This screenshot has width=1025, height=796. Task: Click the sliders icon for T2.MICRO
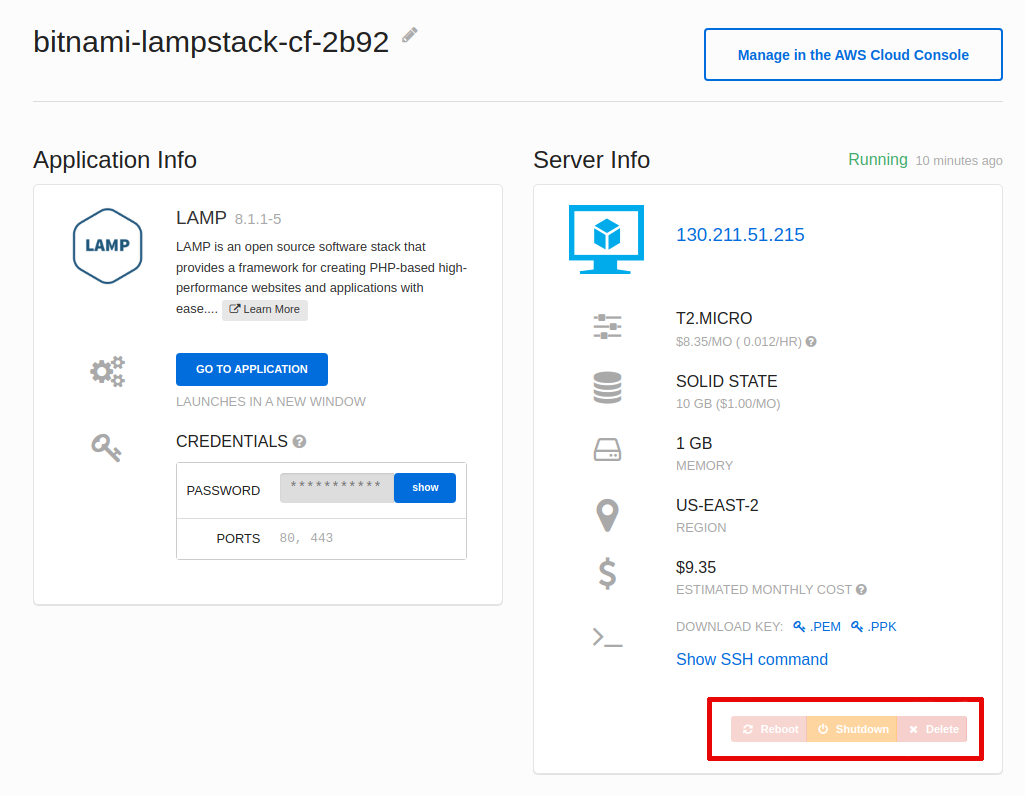[607, 326]
